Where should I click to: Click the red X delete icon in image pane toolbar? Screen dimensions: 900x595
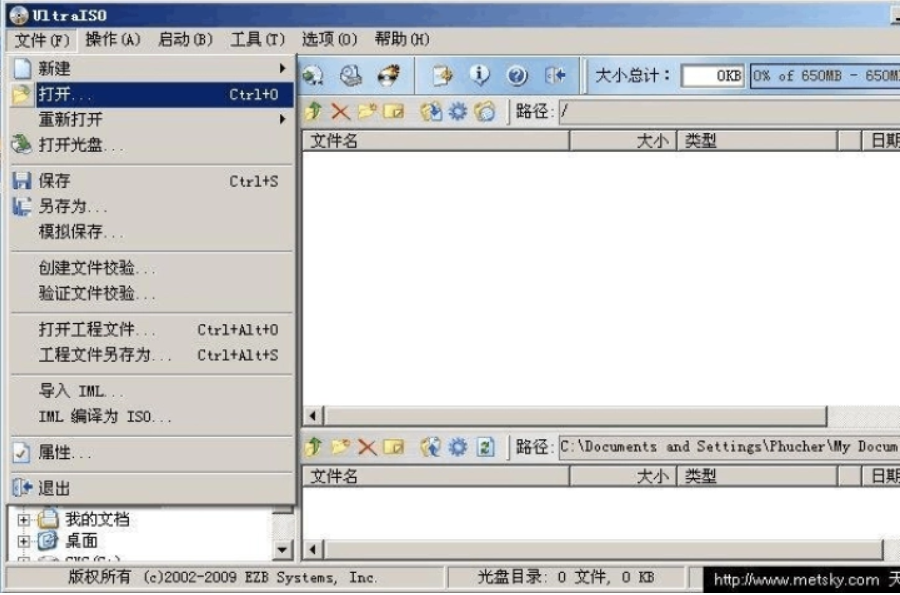point(340,111)
